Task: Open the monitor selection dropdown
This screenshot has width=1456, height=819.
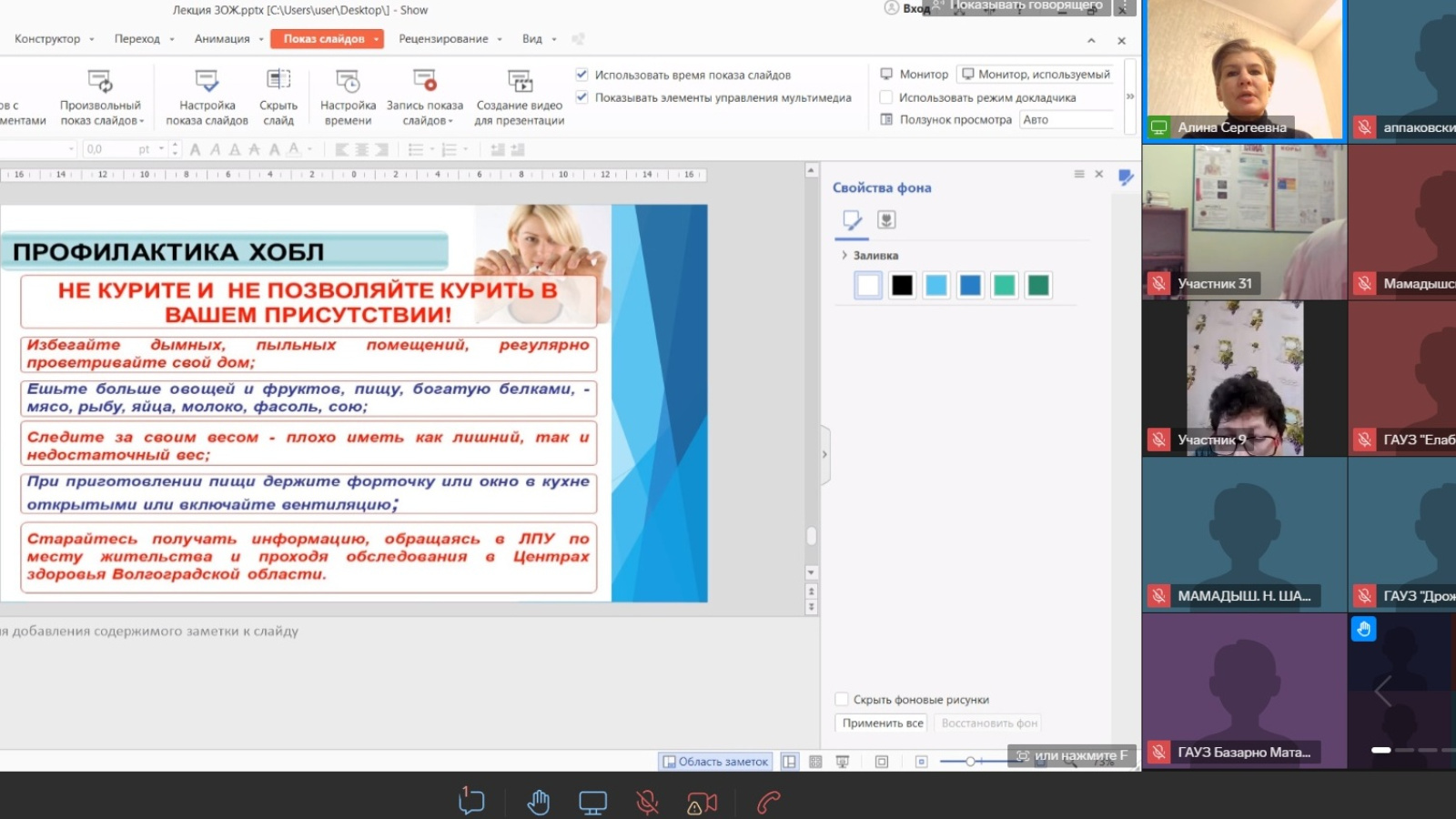Action: (x=1036, y=75)
